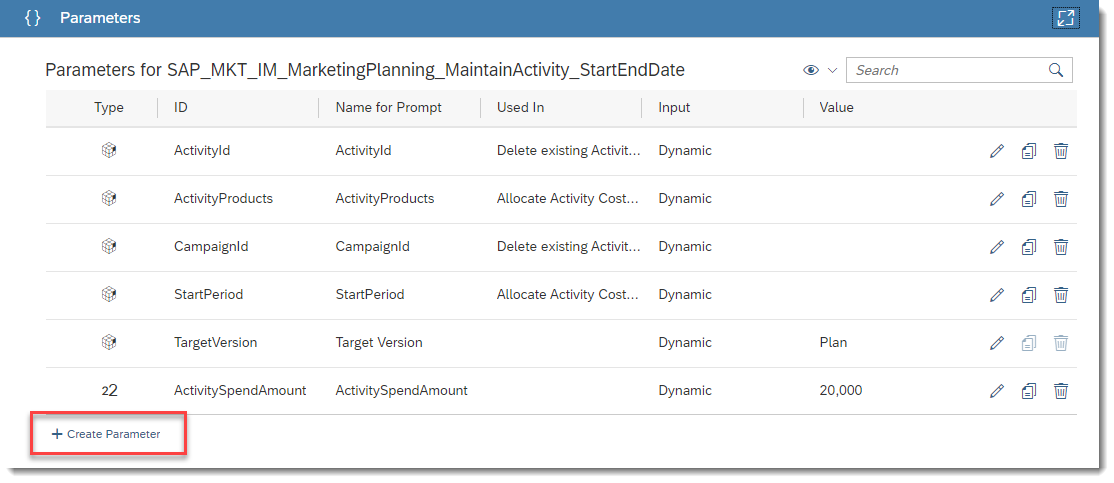
Task: Select the ActivityProducts ID cell
Action: [223, 198]
